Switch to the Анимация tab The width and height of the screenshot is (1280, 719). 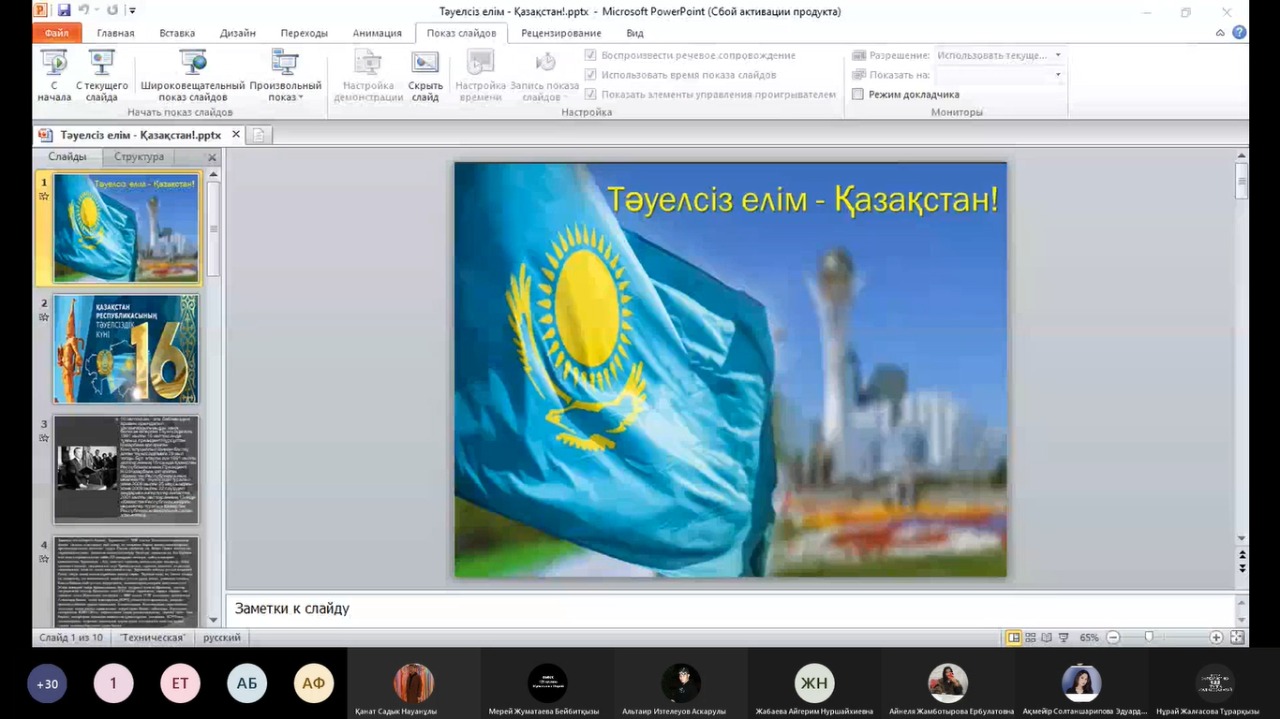(377, 33)
